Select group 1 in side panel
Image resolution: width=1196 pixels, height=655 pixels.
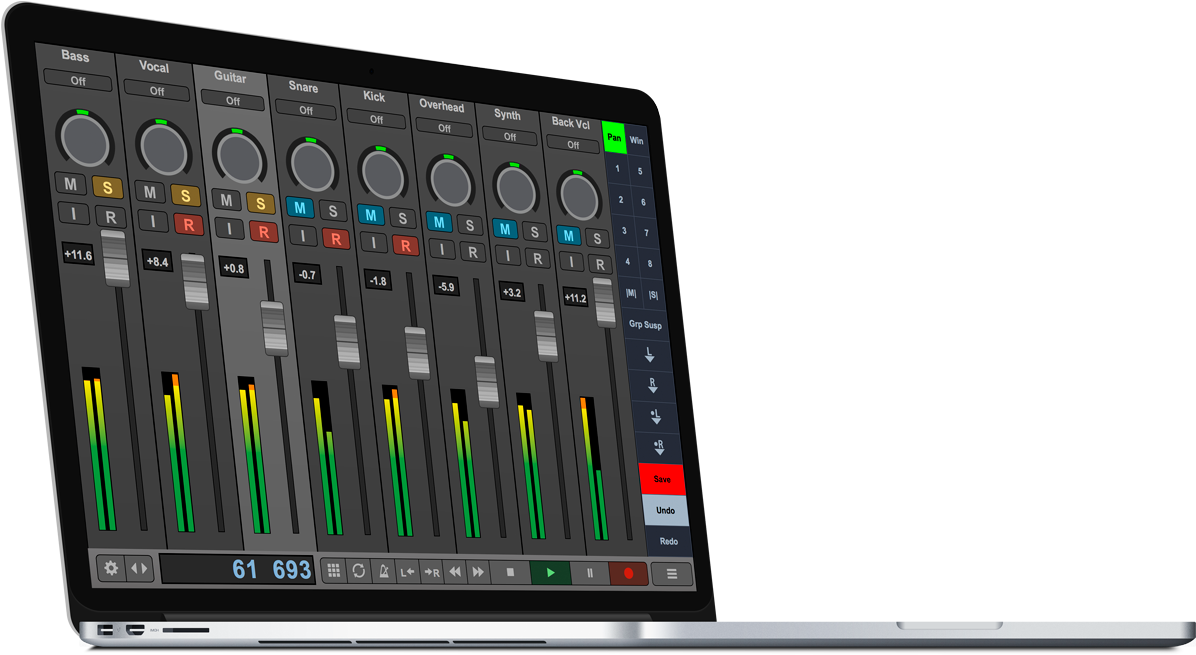(x=617, y=169)
